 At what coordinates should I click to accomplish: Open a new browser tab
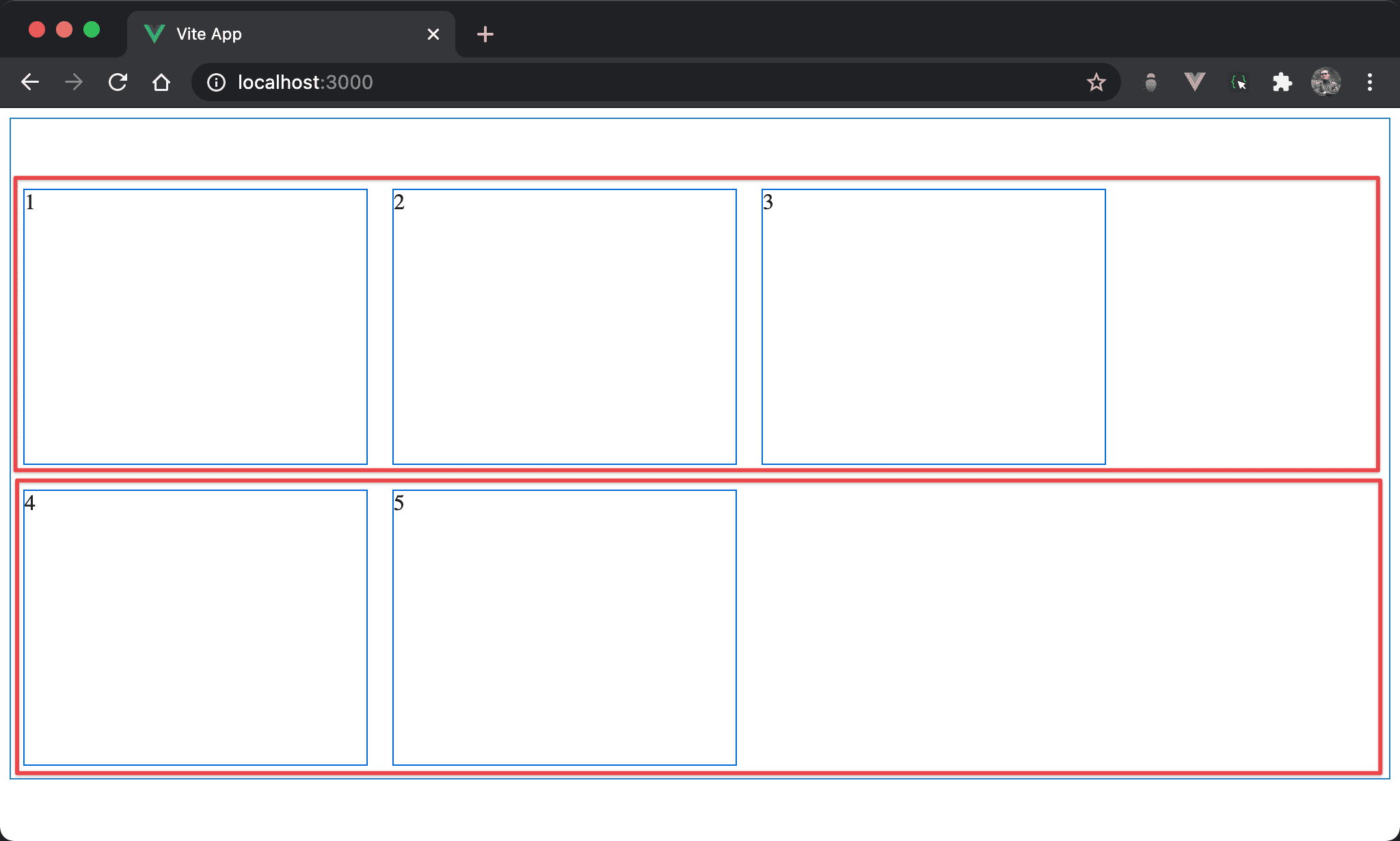point(485,34)
